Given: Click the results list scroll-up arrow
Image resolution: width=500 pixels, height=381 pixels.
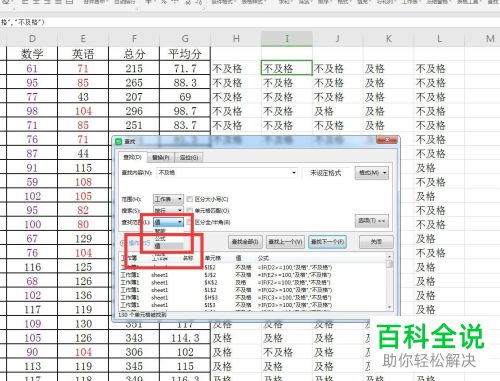Looking at the screenshot, I should pyautogui.click(x=389, y=257).
